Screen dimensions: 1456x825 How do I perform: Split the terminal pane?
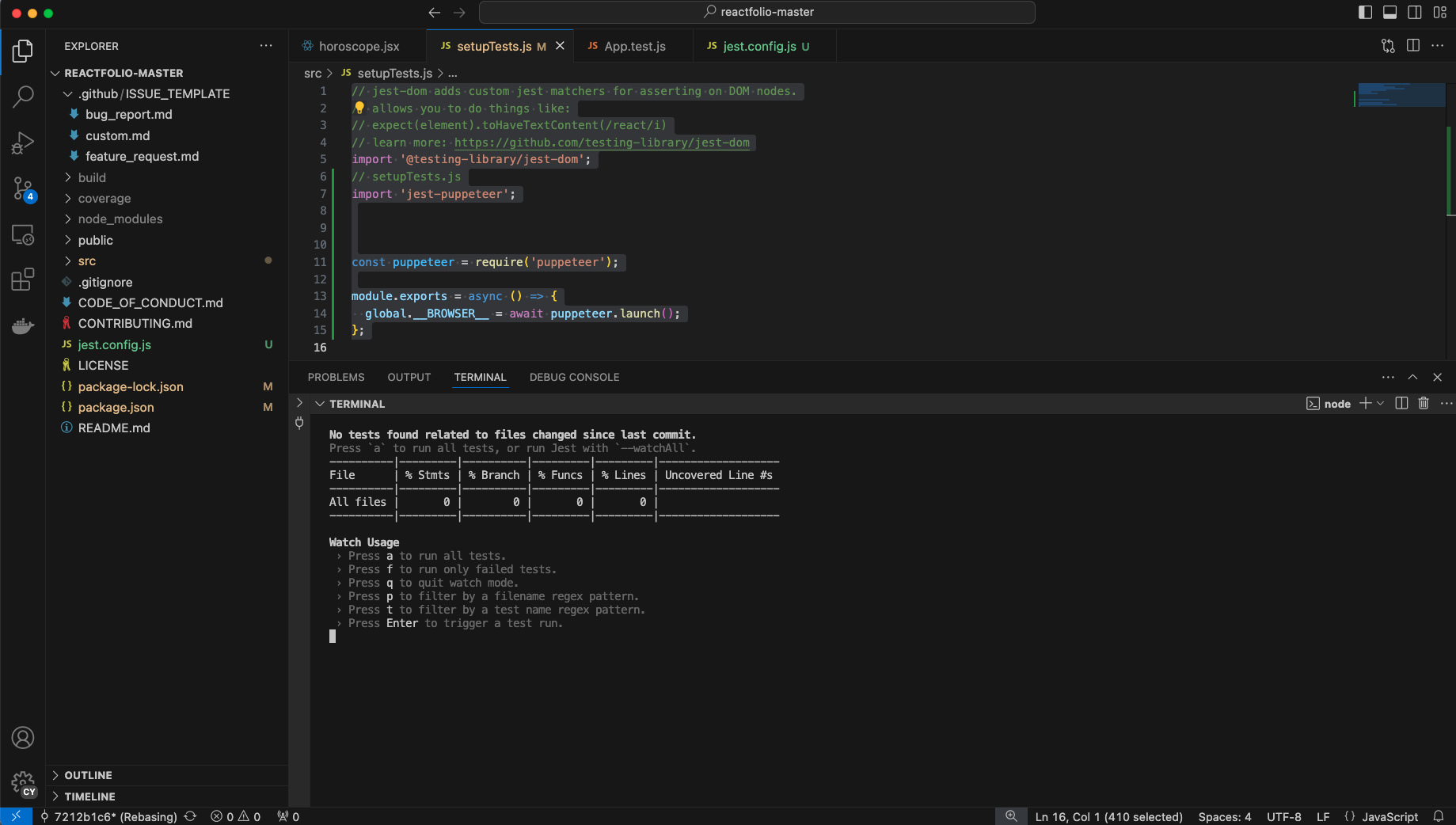(x=1401, y=403)
